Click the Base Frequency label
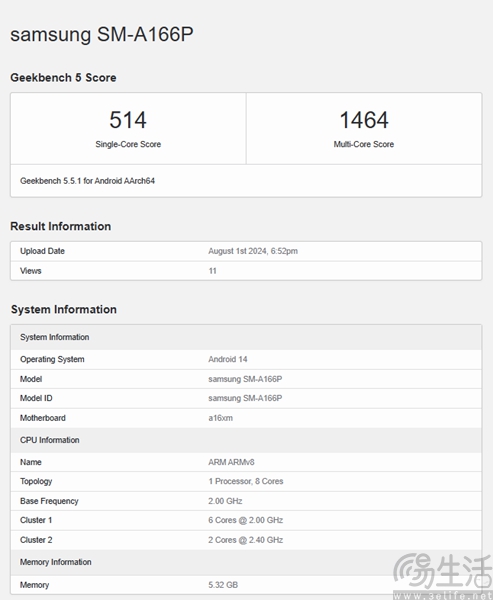Viewport: 493px width, 600px height. [x=49, y=501]
